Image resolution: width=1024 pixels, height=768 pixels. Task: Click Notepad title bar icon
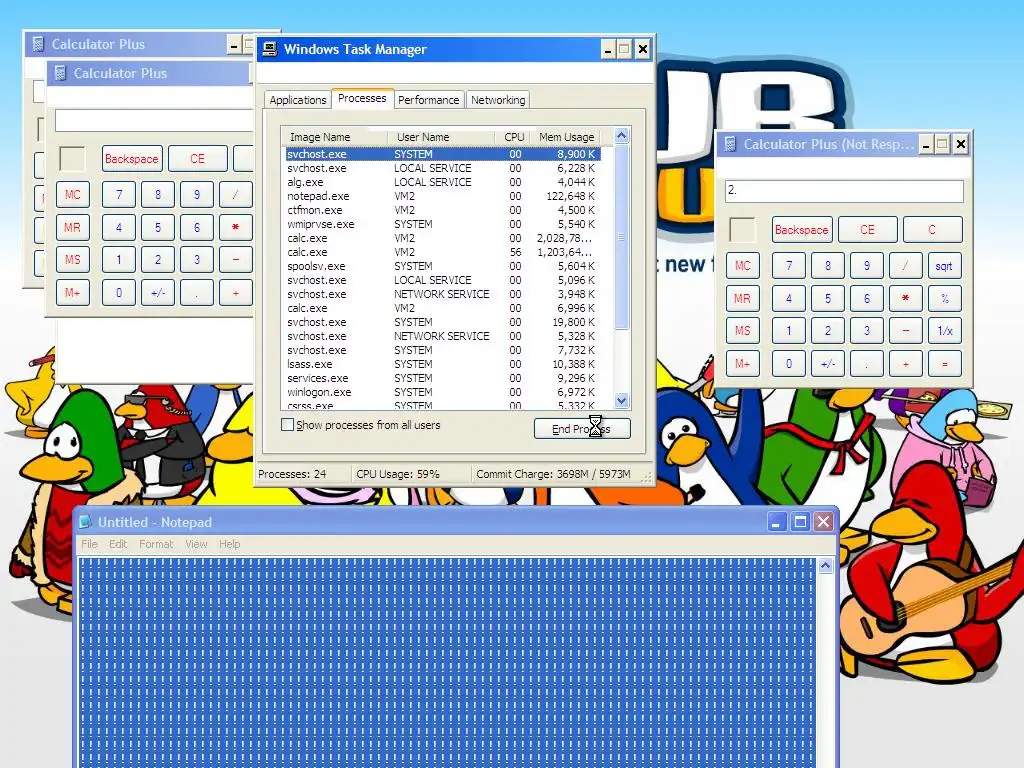85,522
